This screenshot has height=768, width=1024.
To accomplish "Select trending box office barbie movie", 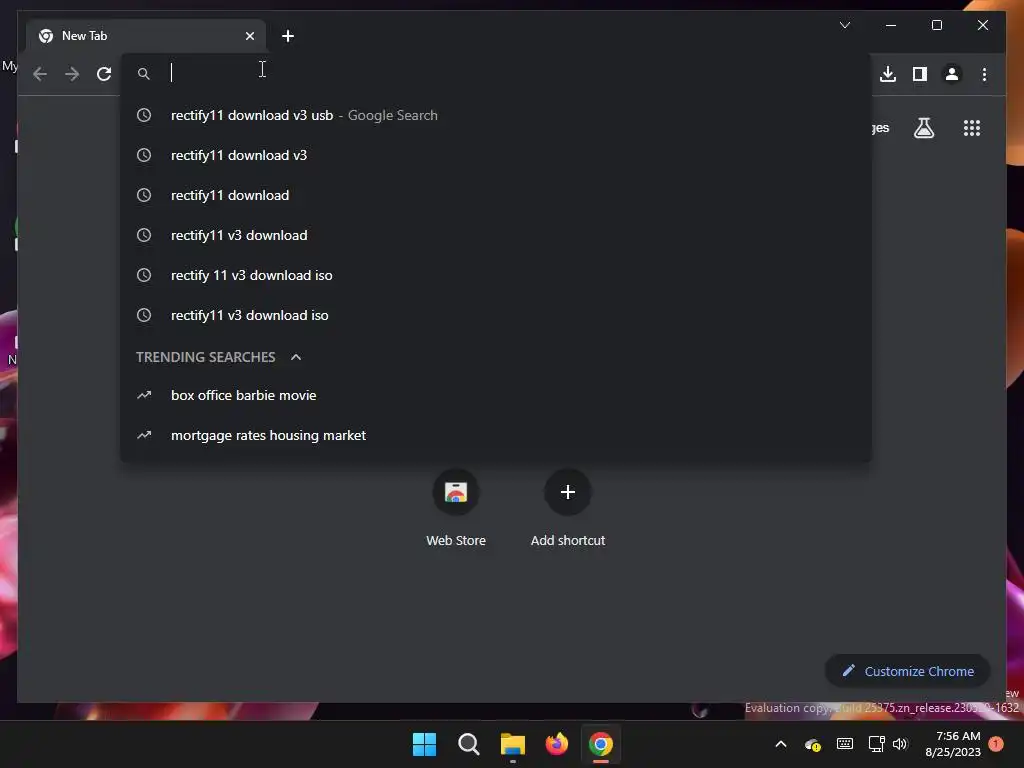I will point(496,395).
